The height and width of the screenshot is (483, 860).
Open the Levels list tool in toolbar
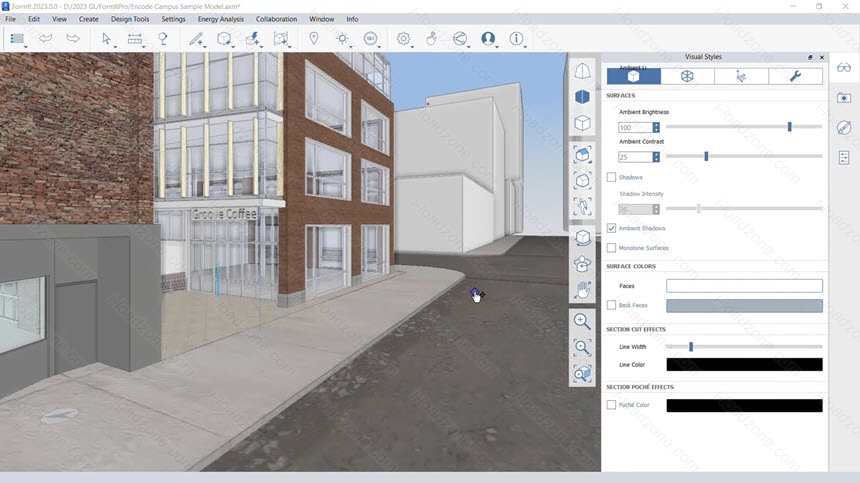click(x=17, y=38)
